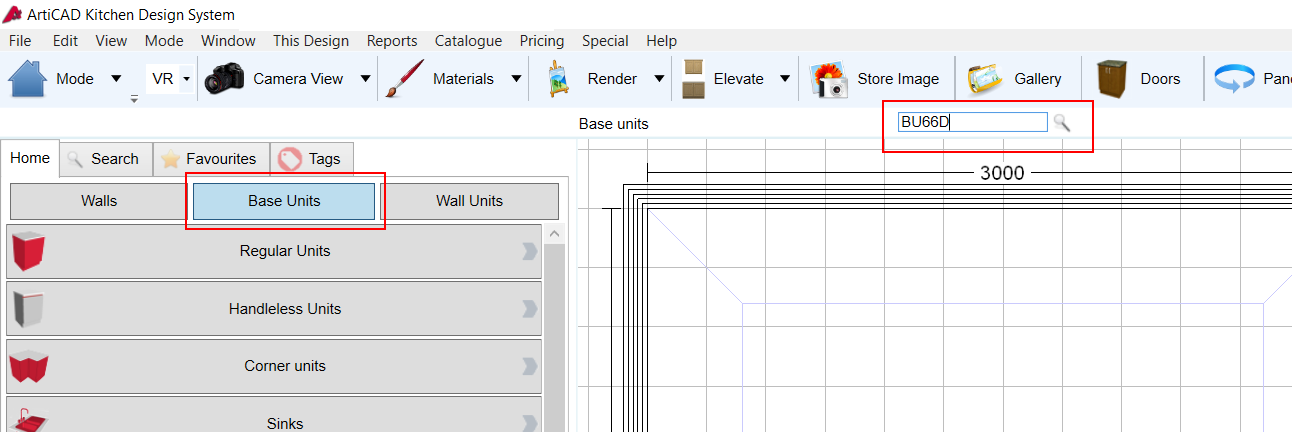Open the VR combo box dropdown
This screenshot has width=1292, height=432.
point(186,79)
